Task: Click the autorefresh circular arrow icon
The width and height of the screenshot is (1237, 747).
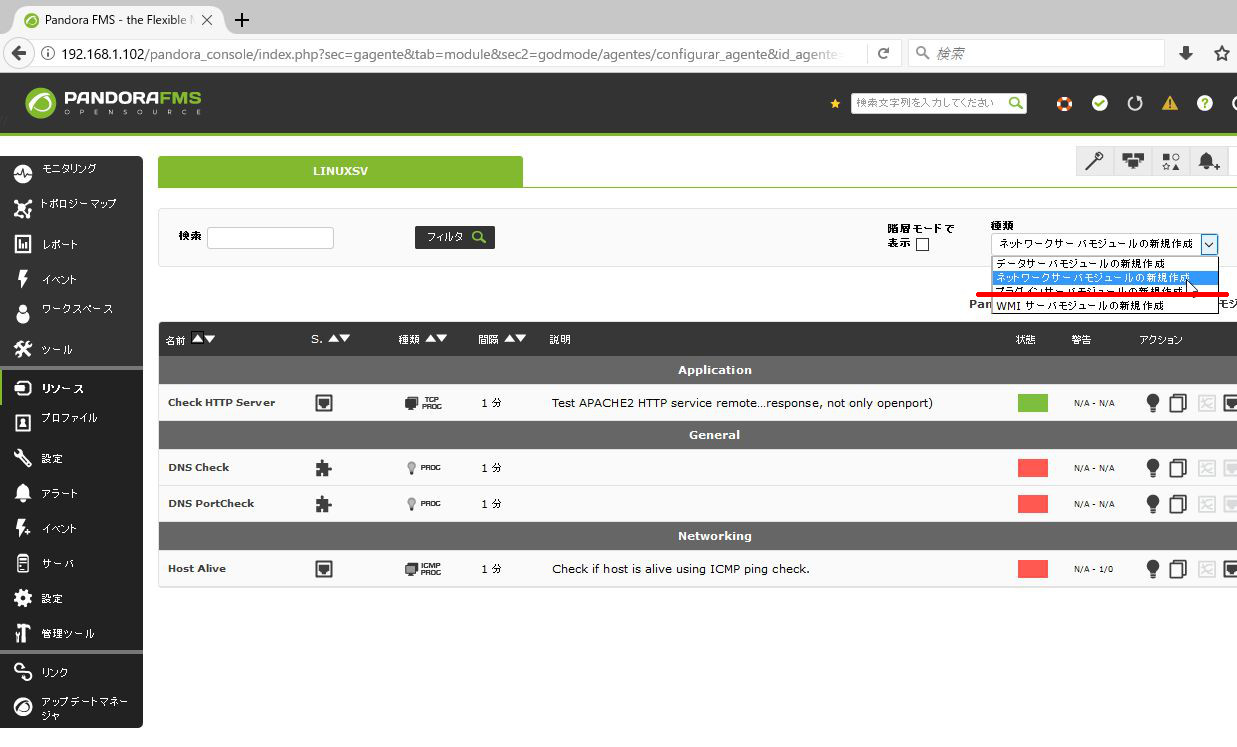Action: click(x=1135, y=103)
